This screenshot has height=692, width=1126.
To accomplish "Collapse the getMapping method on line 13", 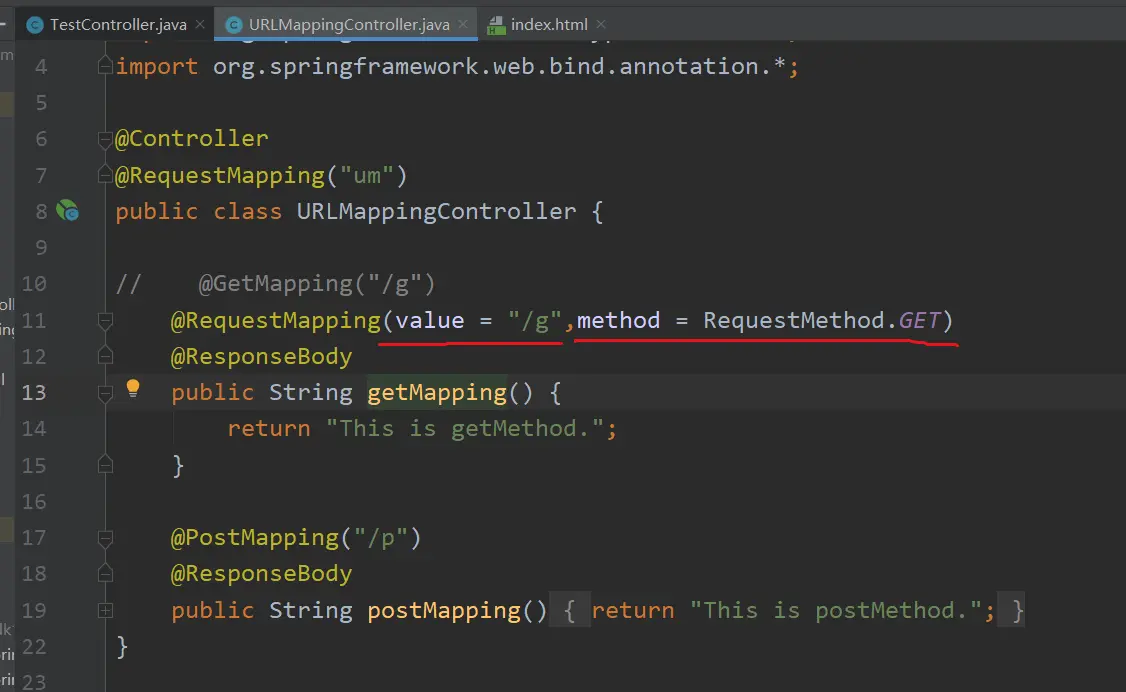I will (x=105, y=393).
